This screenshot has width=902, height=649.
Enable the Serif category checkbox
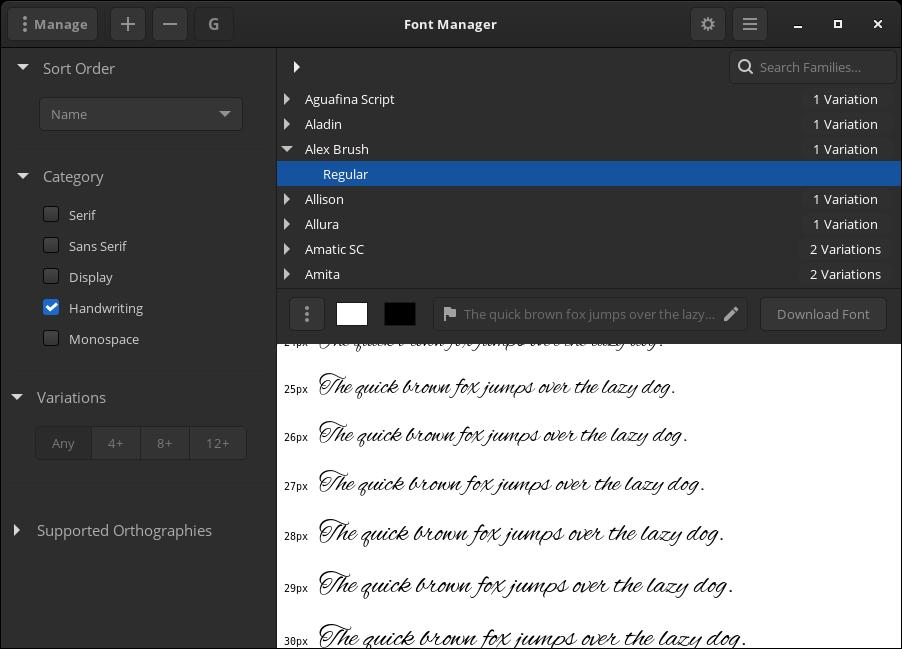(x=51, y=215)
